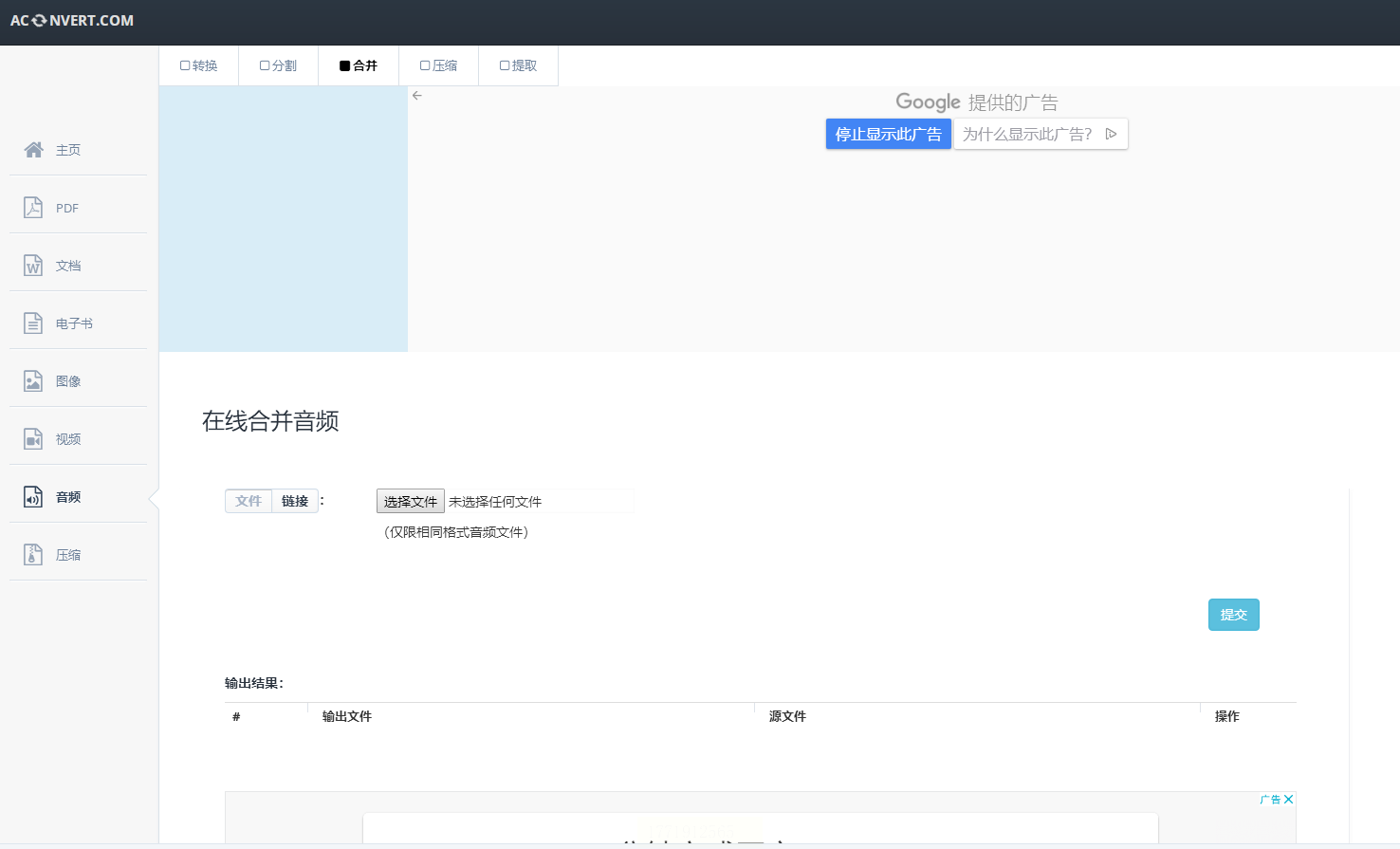Switch to the 转换 tab

pos(199,65)
